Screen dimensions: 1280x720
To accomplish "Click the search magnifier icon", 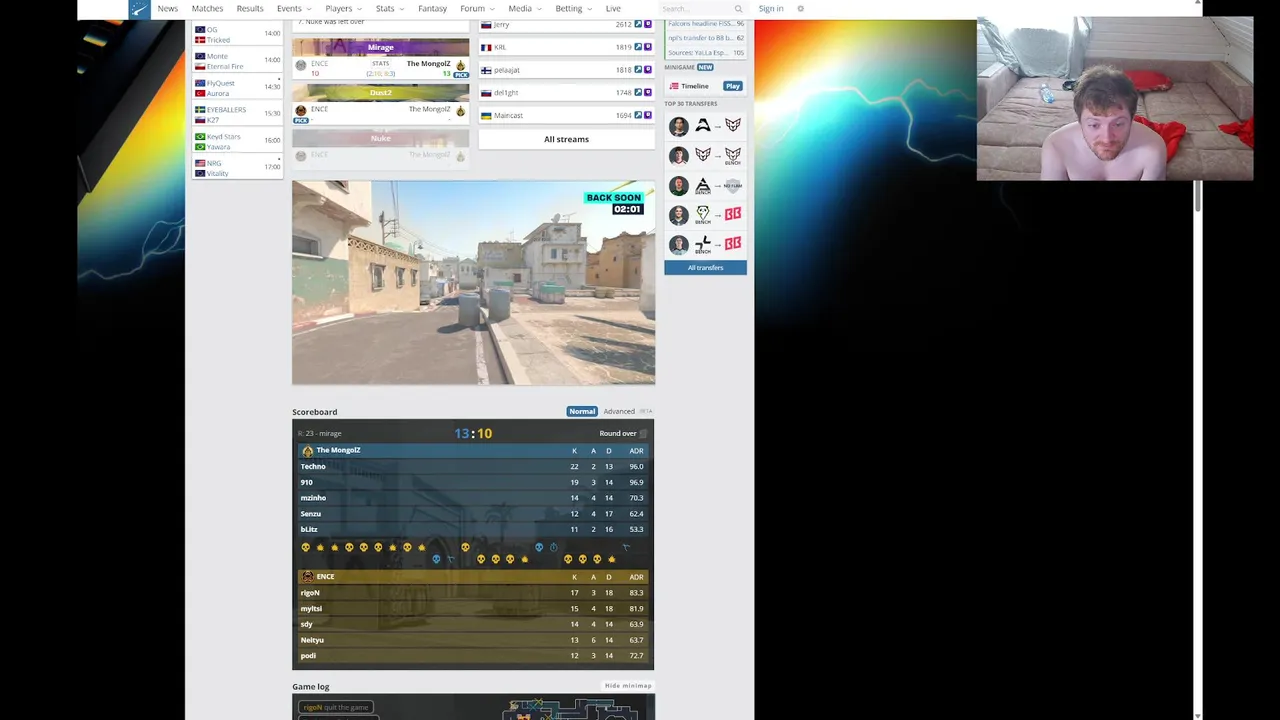I will point(739,9).
